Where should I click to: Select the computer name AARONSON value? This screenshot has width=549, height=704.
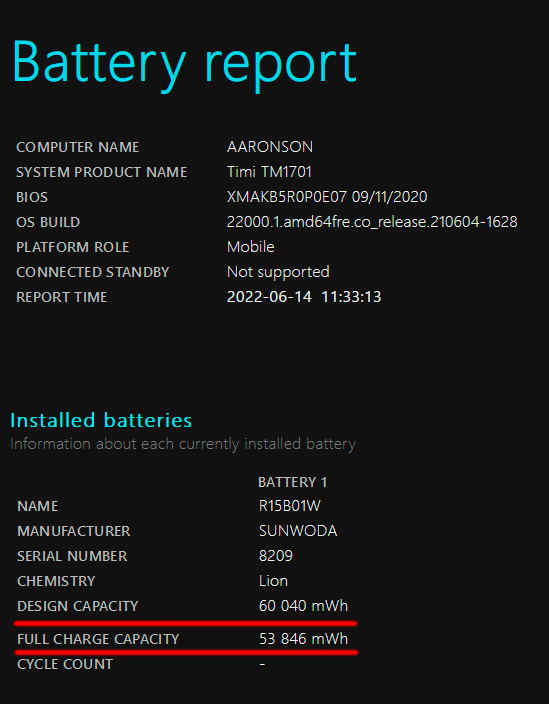click(x=270, y=147)
